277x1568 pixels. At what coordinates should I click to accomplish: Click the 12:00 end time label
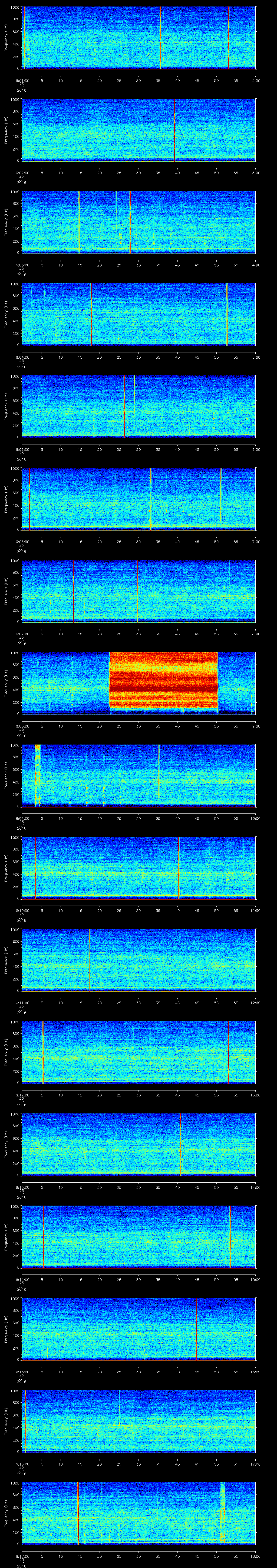coord(255,1003)
